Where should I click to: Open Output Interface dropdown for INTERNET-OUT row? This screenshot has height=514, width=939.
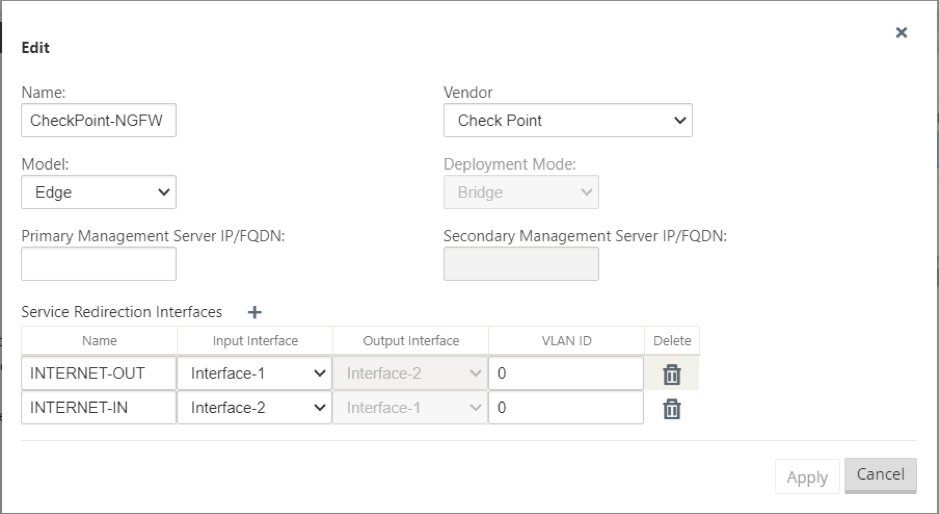(410, 373)
